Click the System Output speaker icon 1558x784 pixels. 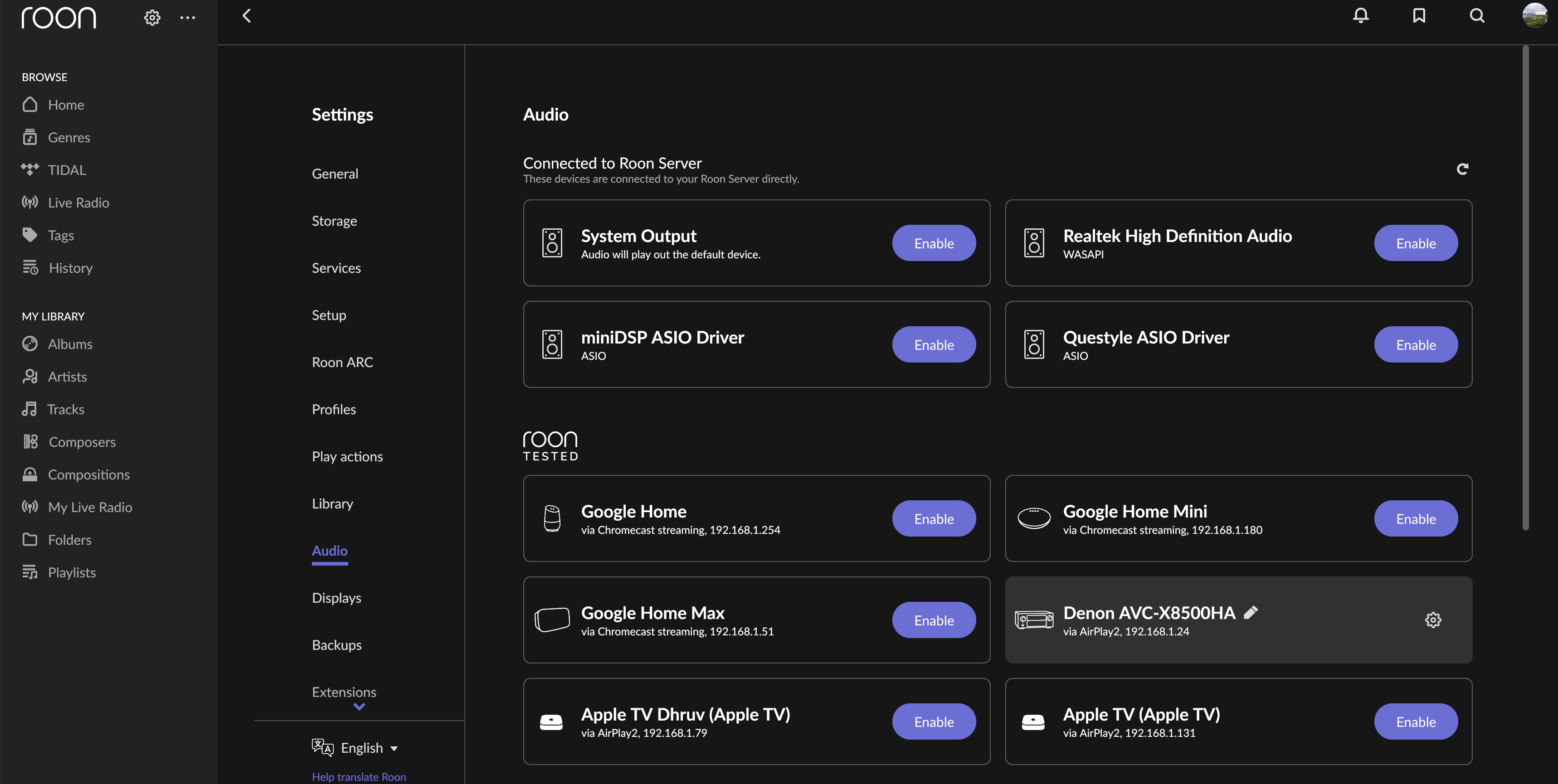[551, 243]
